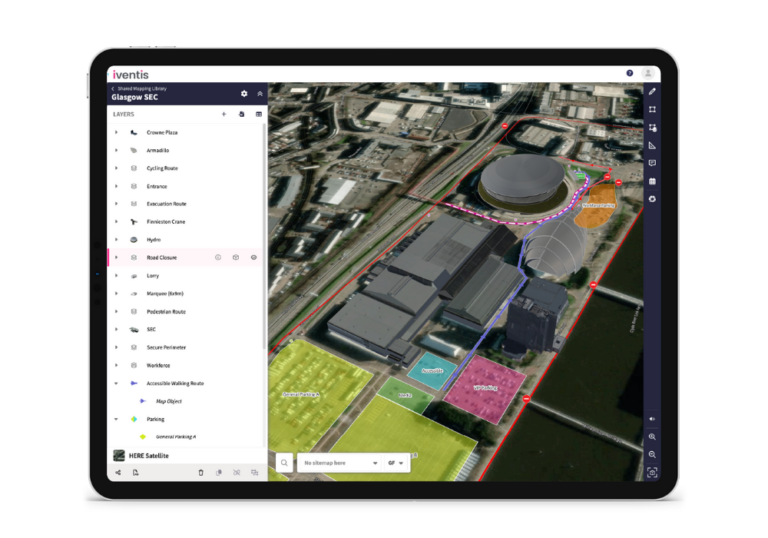Click the recenter map frame icon
Image resolution: width=768 pixels, height=538 pixels.
pyautogui.click(x=652, y=472)
